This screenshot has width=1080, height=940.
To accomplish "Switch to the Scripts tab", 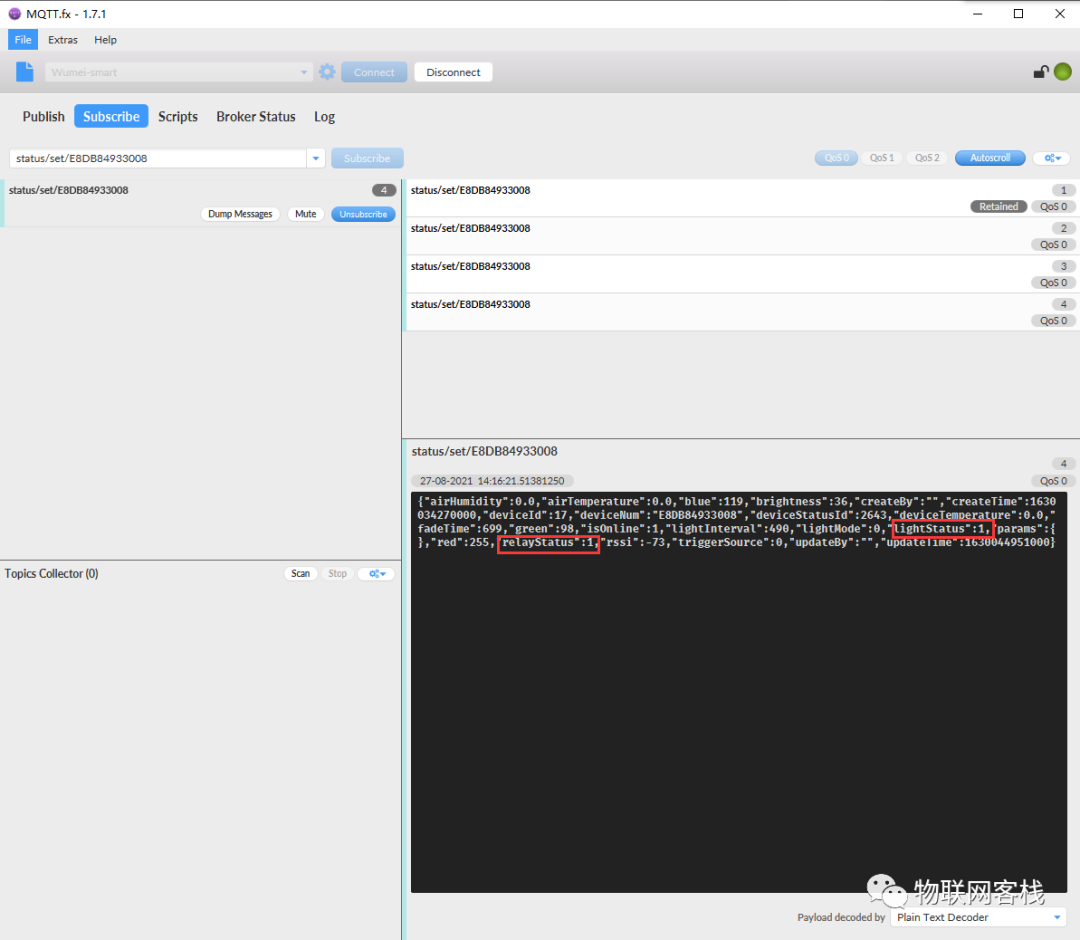I will tap(178, 116).
